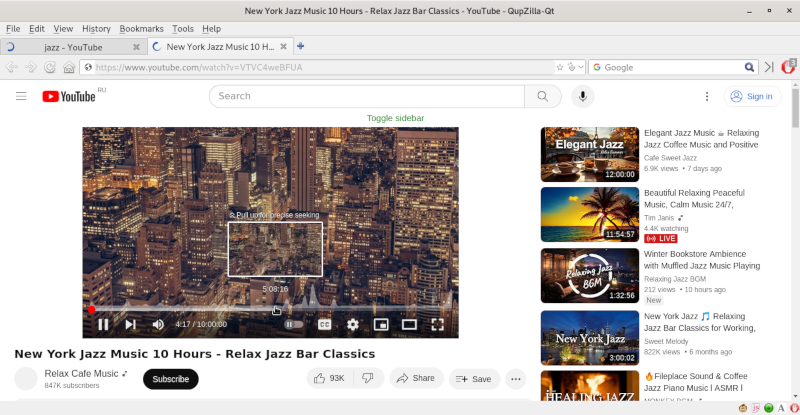This screenshot has height=415, width=800.
Task: Share the video
Action: tap(416, 378)
